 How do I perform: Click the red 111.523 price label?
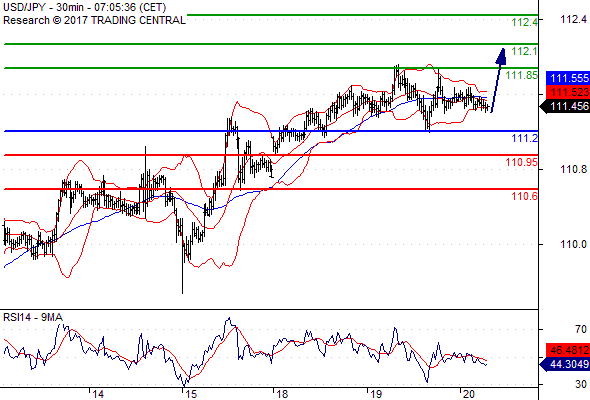[x=568, y=92]
